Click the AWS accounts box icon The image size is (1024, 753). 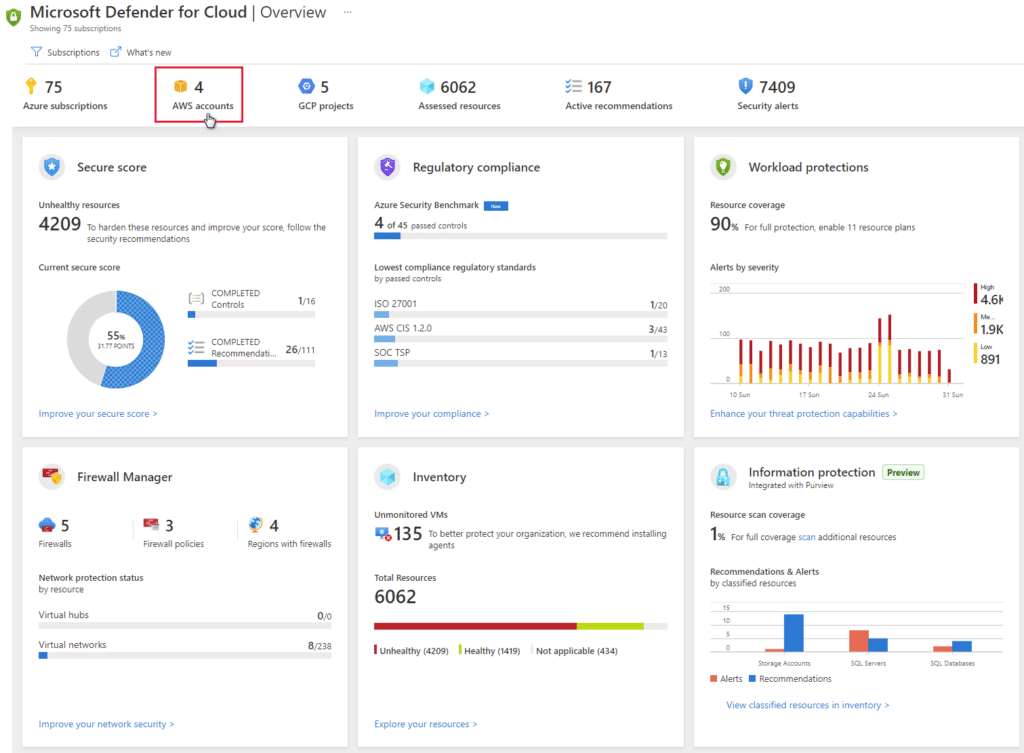coord(180,86)
